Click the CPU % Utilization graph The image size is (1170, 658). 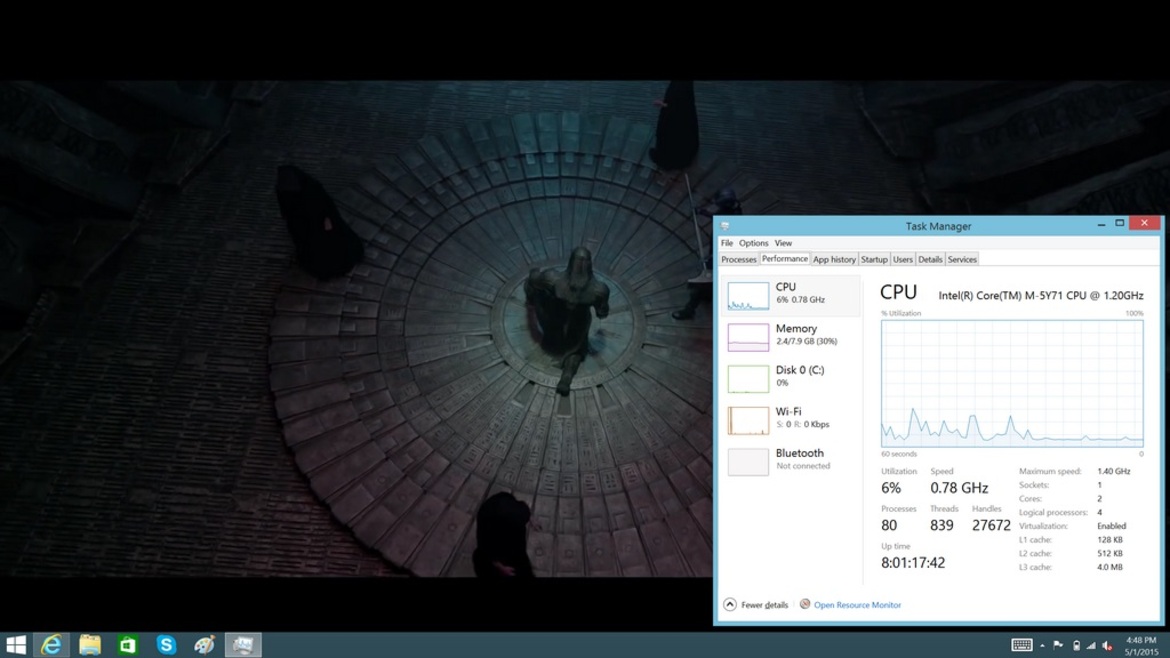click(x=1012, y=383)
